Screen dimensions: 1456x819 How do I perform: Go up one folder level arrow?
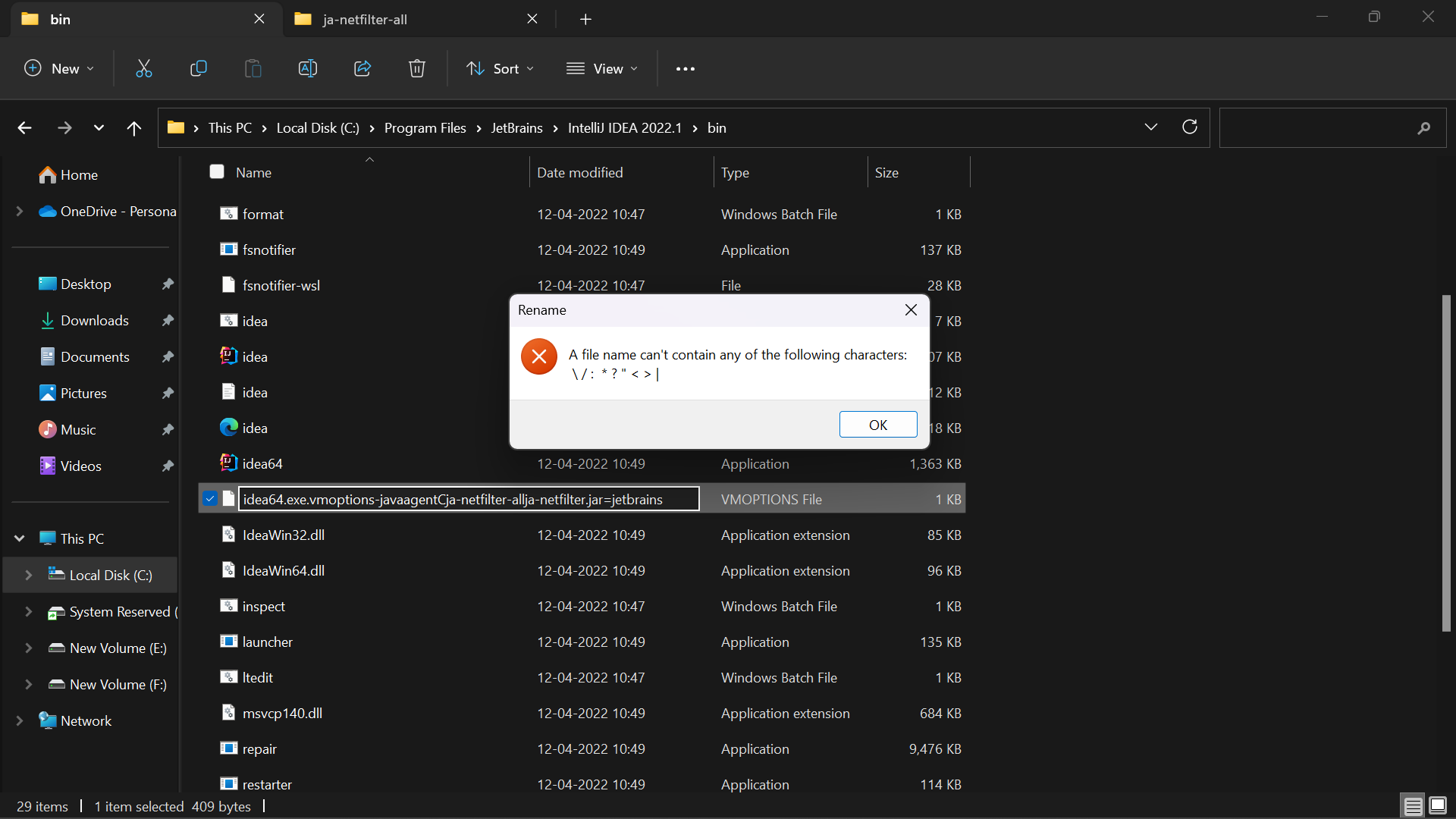134,128
